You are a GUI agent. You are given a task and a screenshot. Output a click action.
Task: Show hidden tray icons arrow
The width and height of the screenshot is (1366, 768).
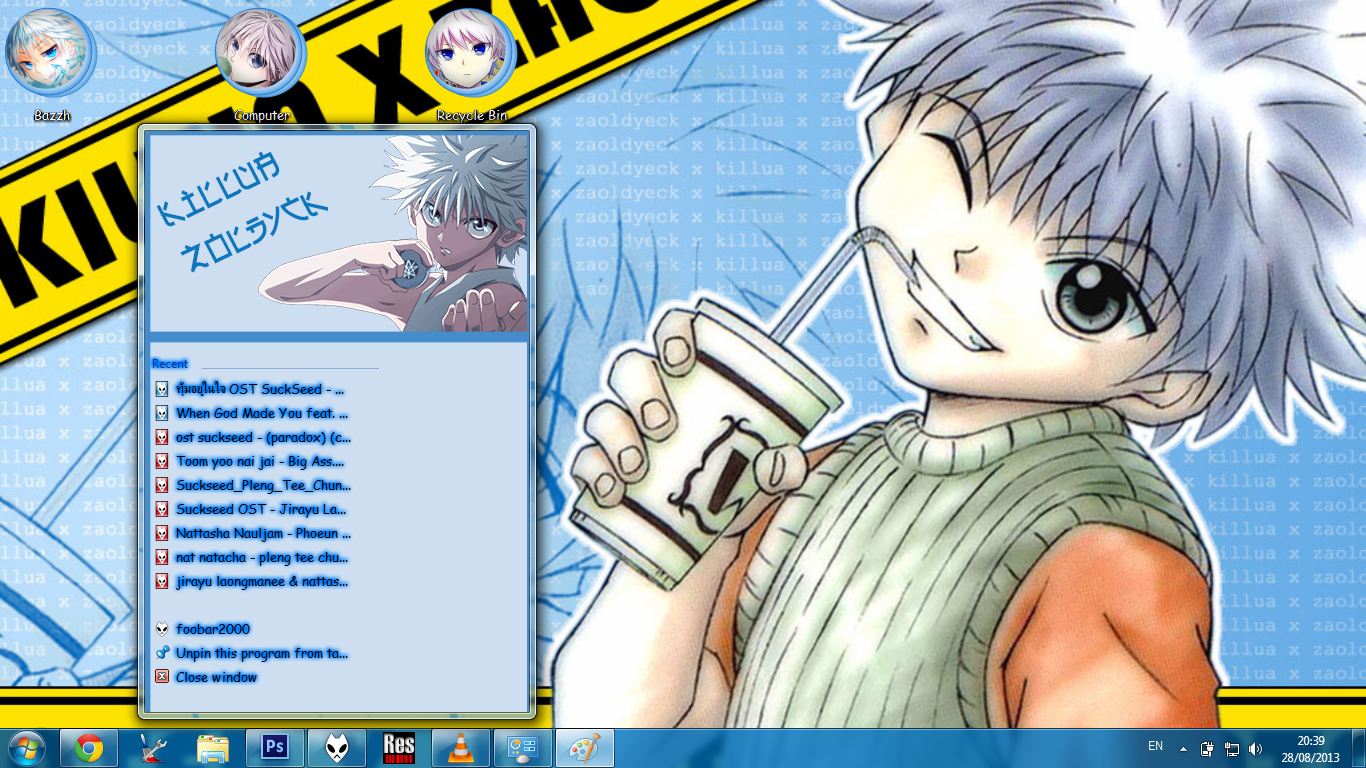(1184, 748)
